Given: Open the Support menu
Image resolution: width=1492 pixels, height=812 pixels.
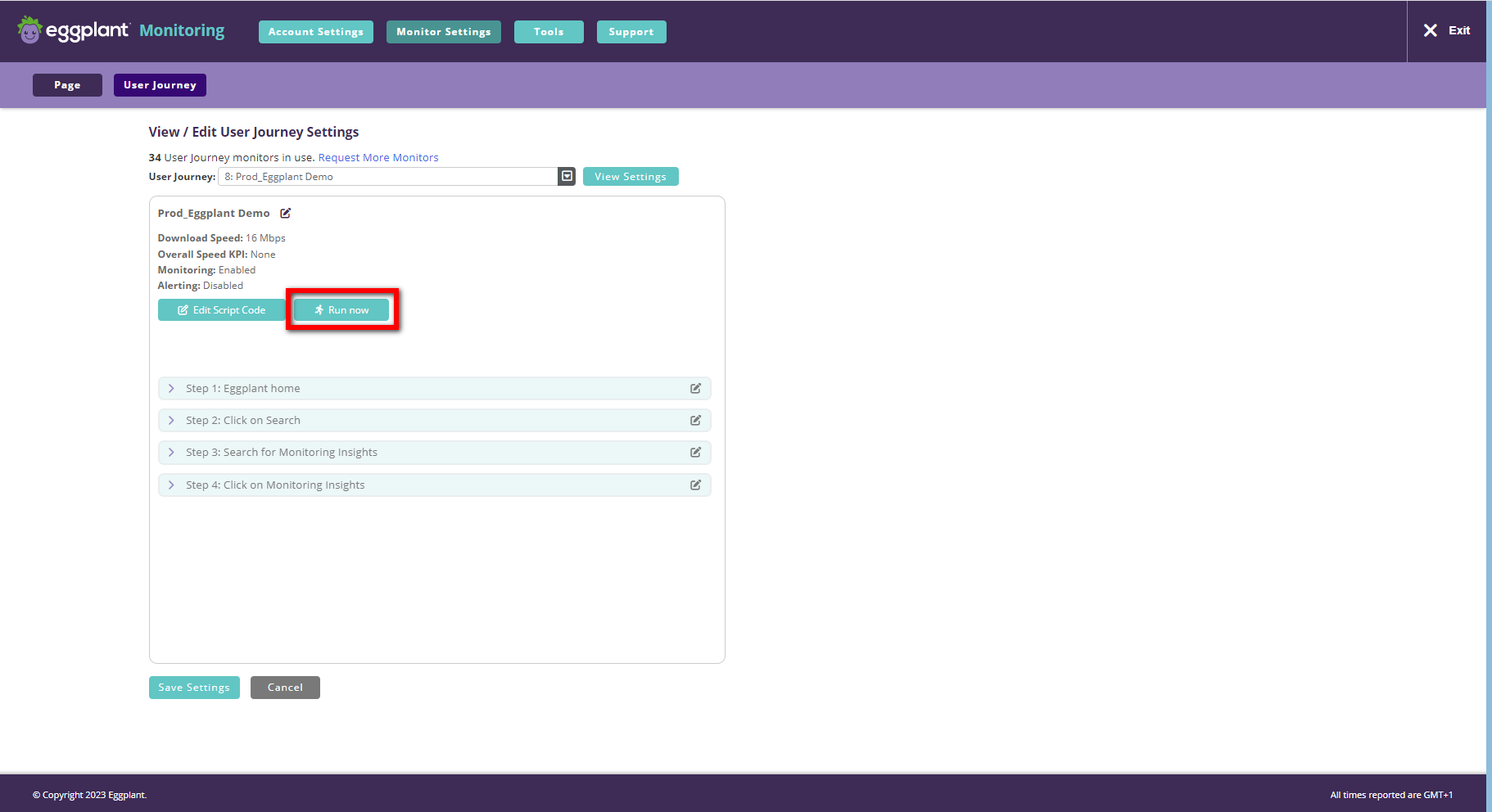Looking at the screenshot, I should click(x=631, y=32).
